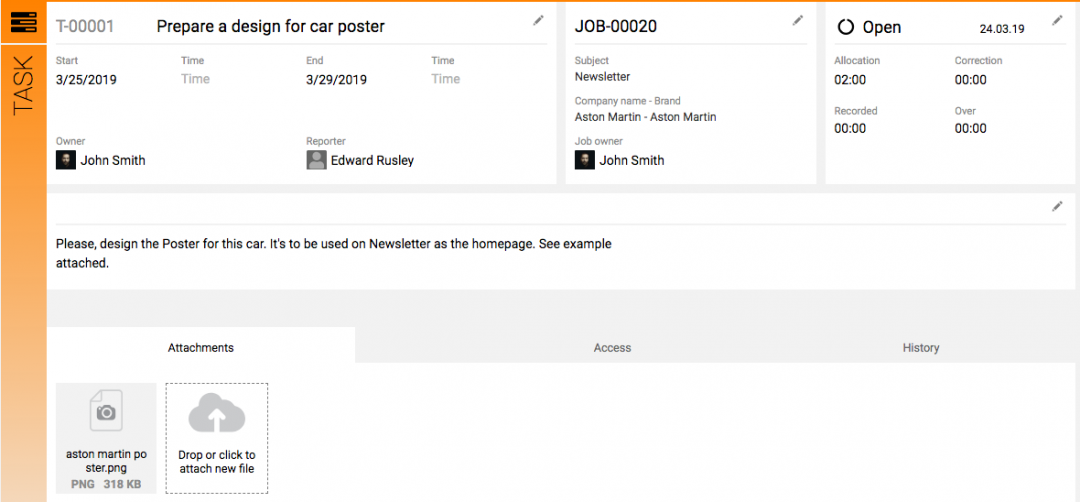This screenshot has width=1080, height=502.
Task: Click the cloud upload icon
Action: tap(217, 413)
